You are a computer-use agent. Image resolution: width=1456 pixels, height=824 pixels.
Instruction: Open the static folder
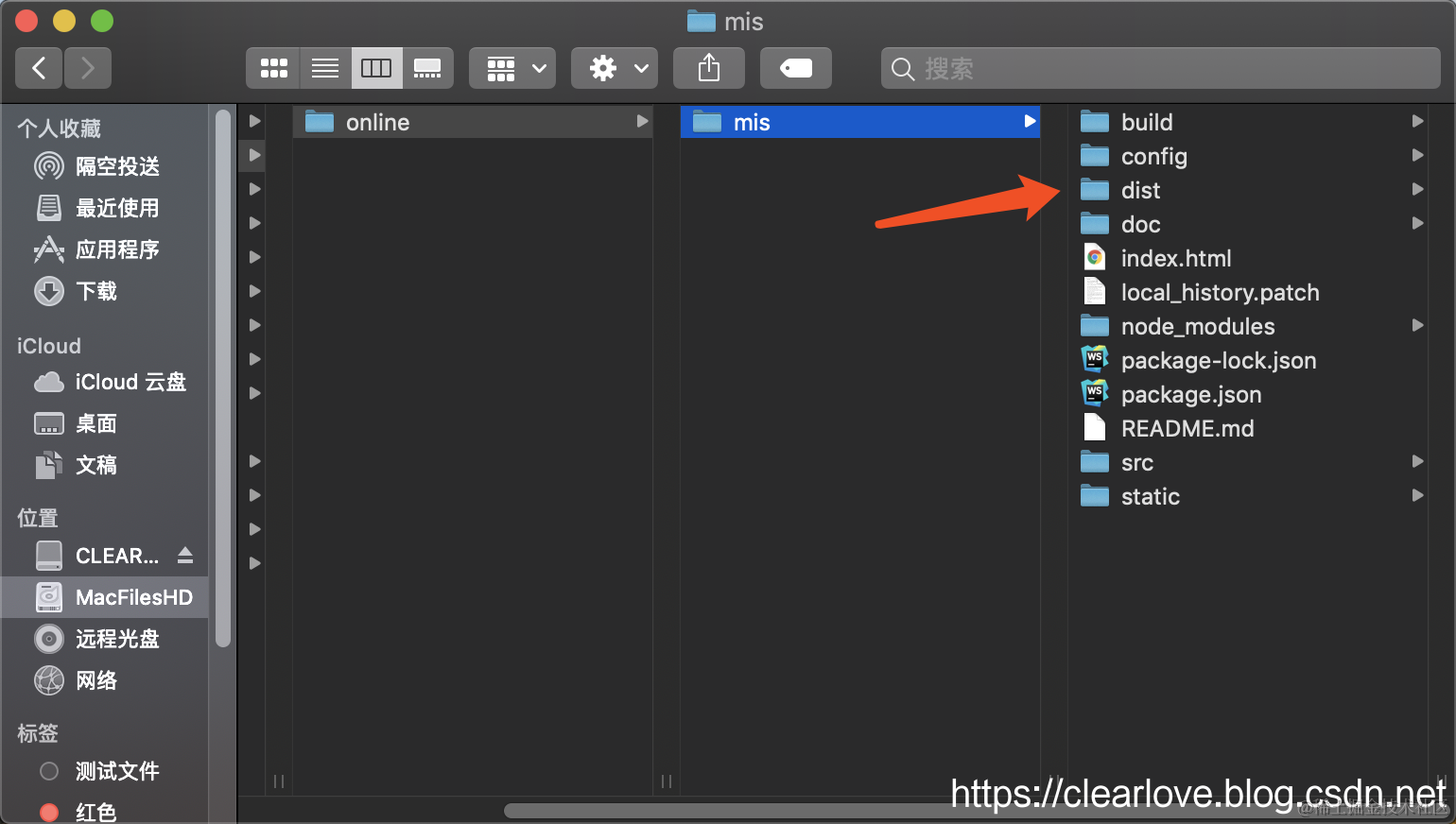(x=1248, y=496)
